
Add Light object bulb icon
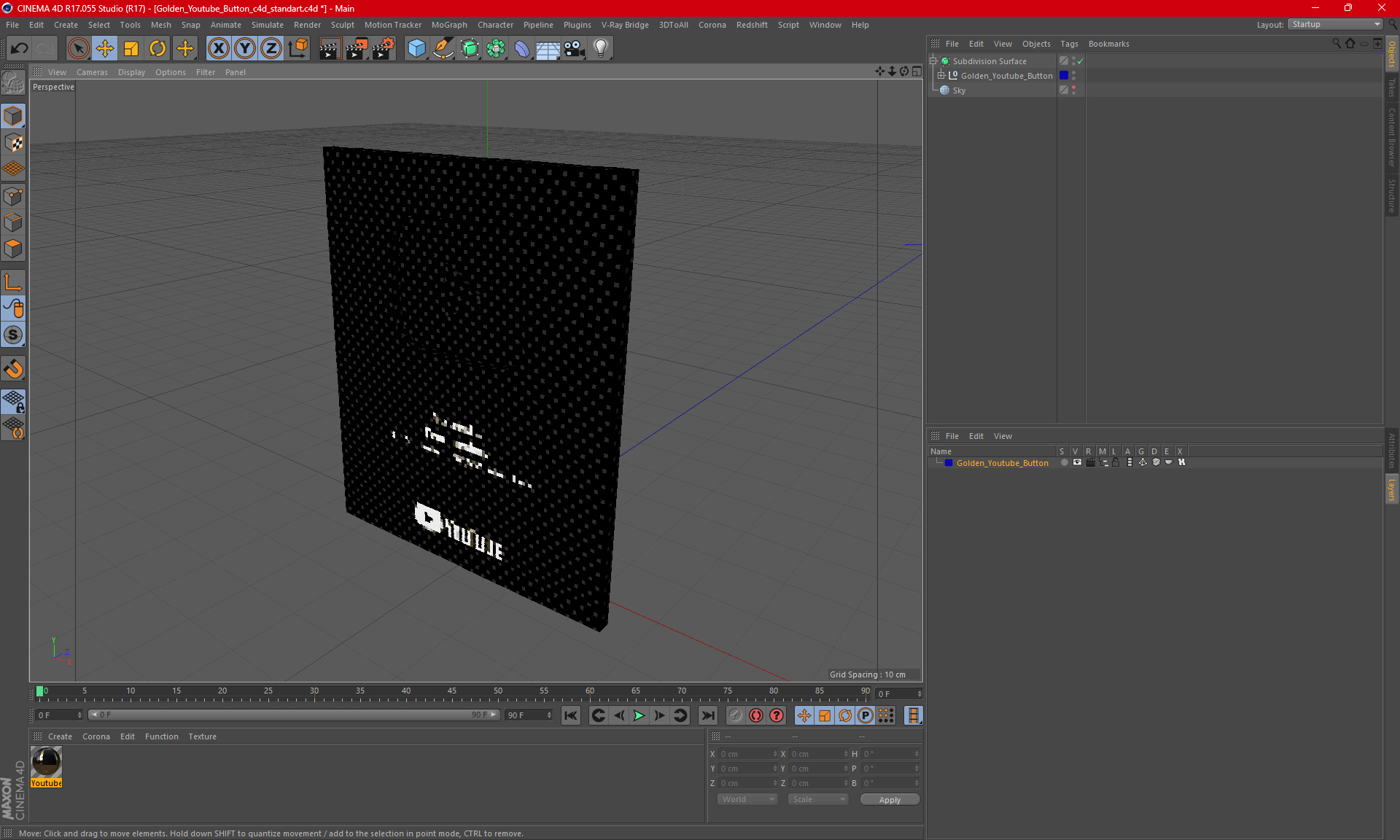(601, 49)
